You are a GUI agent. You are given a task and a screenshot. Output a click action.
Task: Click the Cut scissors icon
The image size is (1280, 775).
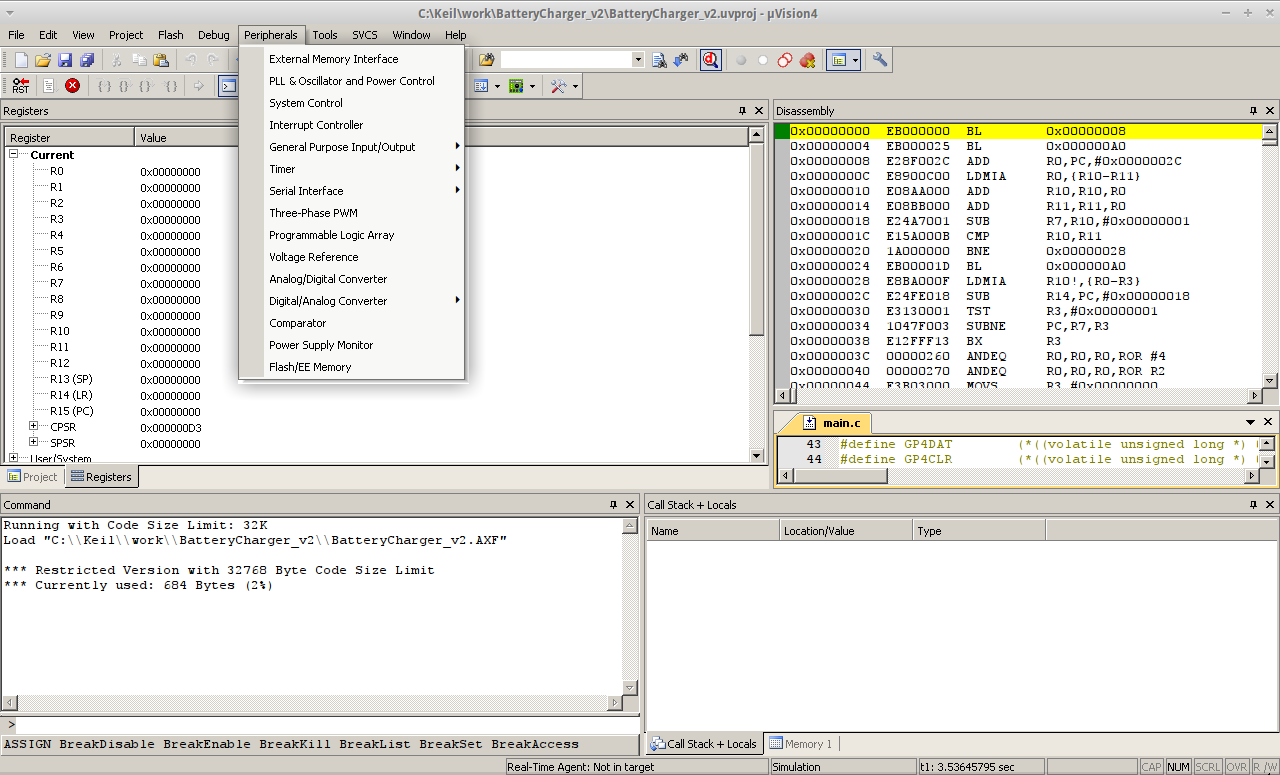coord(116,60)
